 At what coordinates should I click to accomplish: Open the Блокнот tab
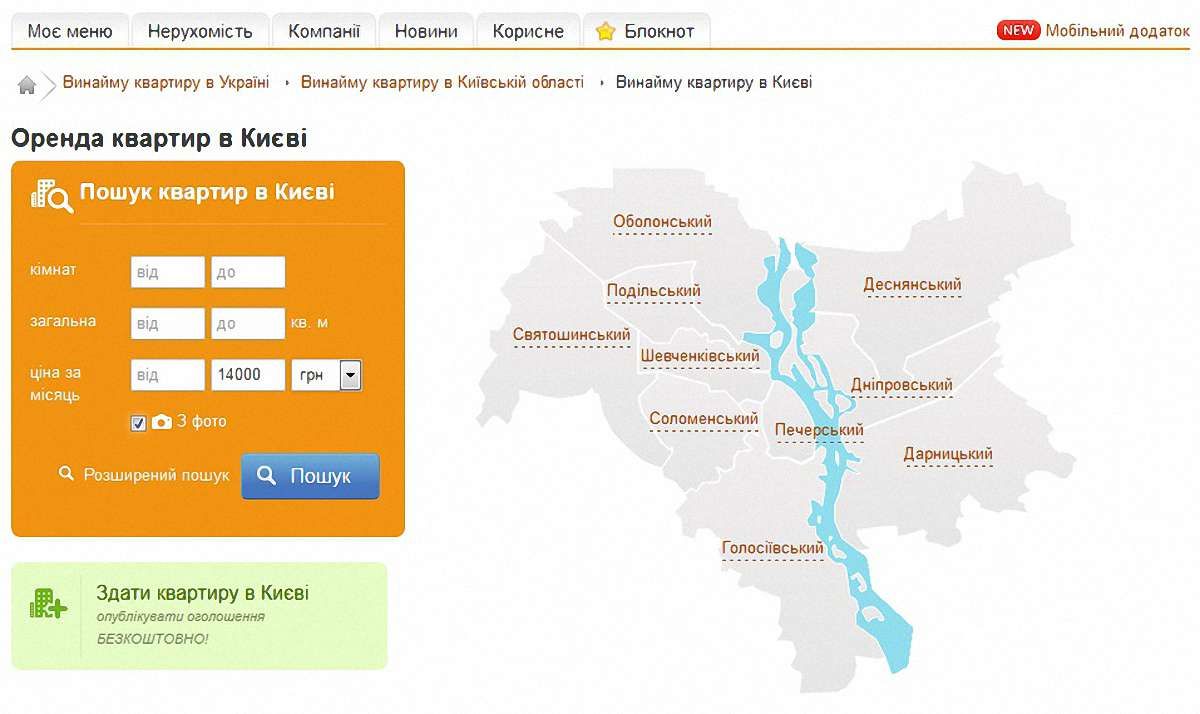[x=646, y=31]
